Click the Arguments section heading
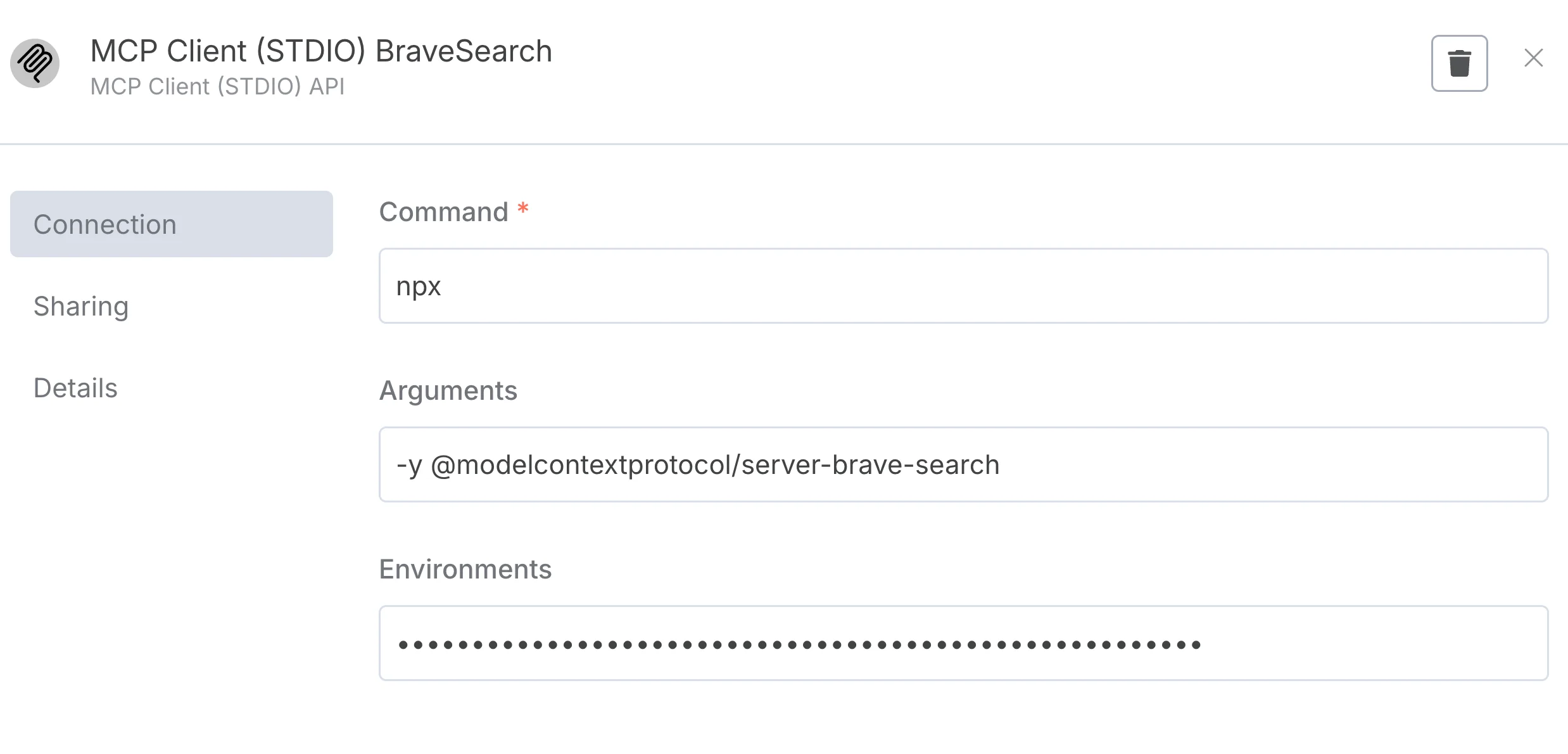This screenshot has width=1568, height=754. pos(448,391)
